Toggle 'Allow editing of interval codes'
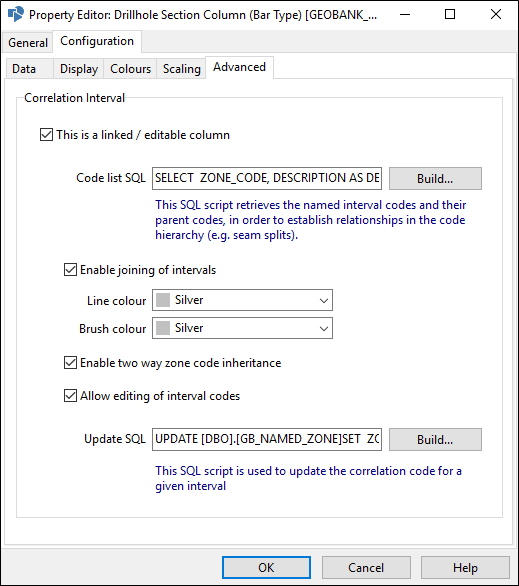 70,395
